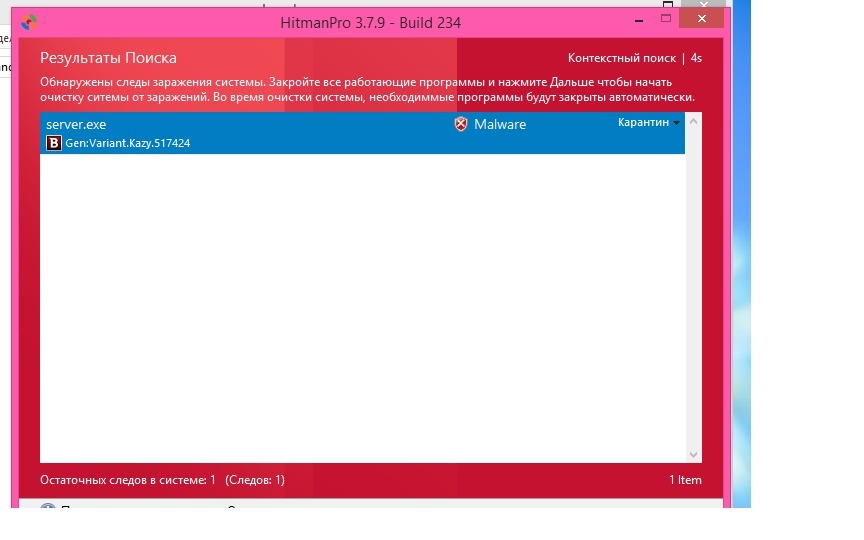The width and height of the screenshot is (864, 540).
Task: Click the results scrollbar up arrow
Action: (693, 121)
